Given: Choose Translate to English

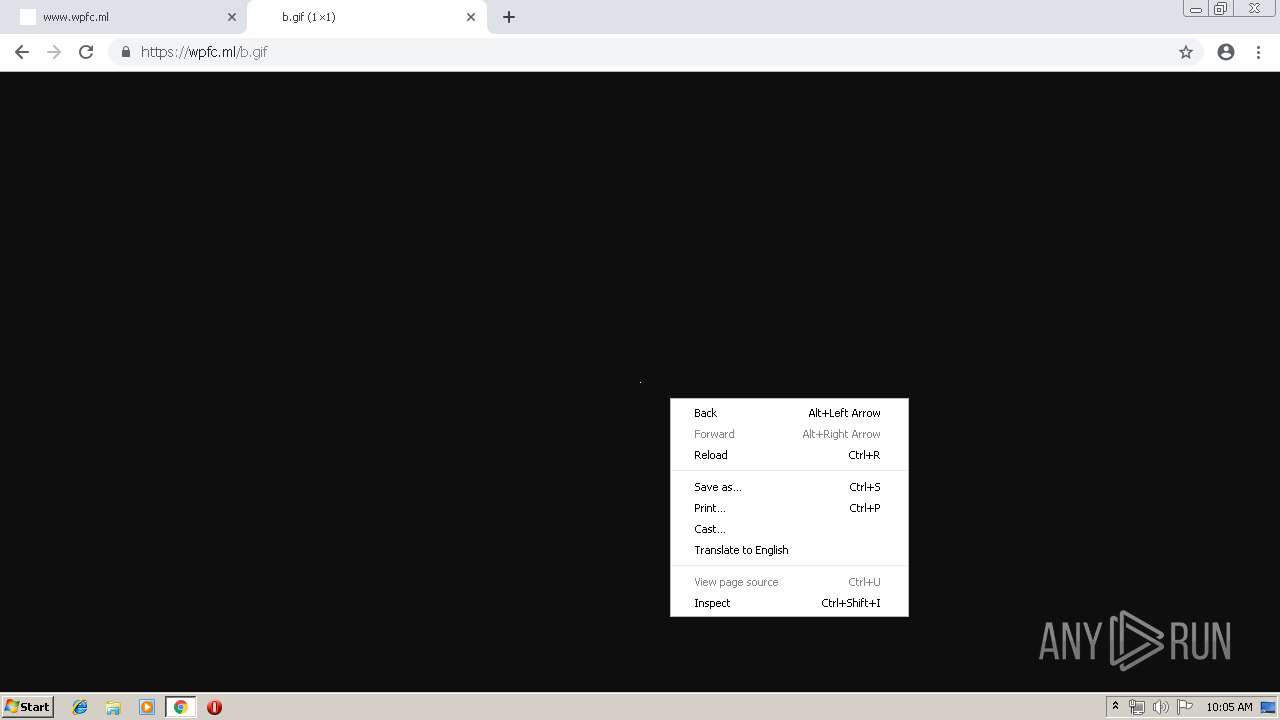Looking at the screenshot, I should (789, 550).
